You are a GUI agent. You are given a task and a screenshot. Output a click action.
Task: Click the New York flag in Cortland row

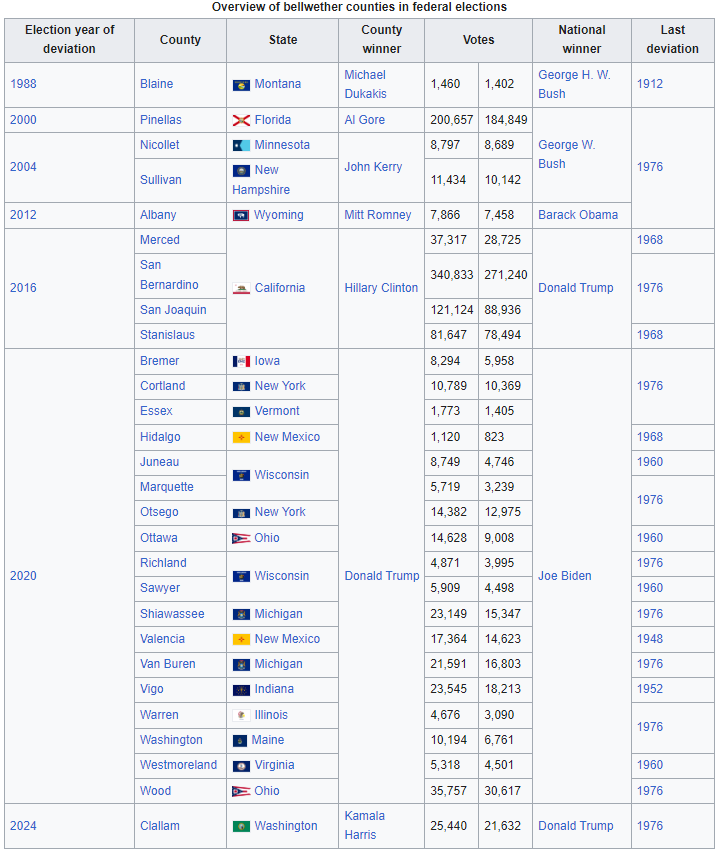click(x=241, y=386)
